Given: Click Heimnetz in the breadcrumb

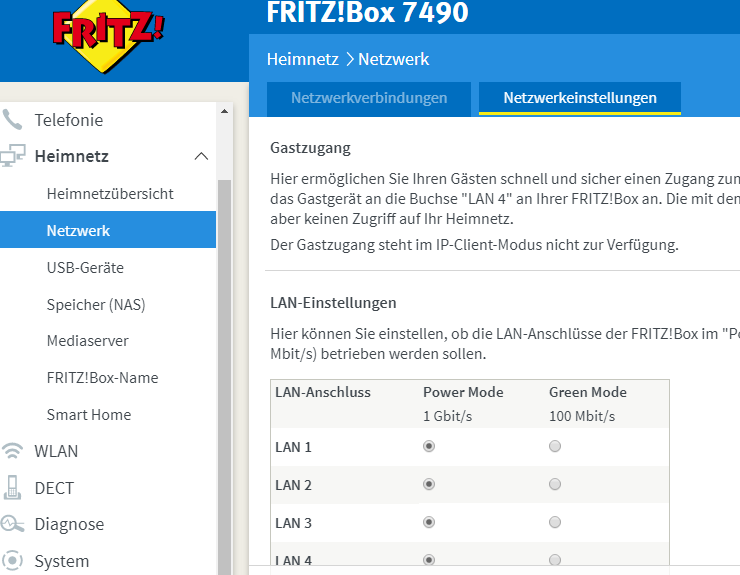Looking at the screenshot, I should (x=303, y=59).
